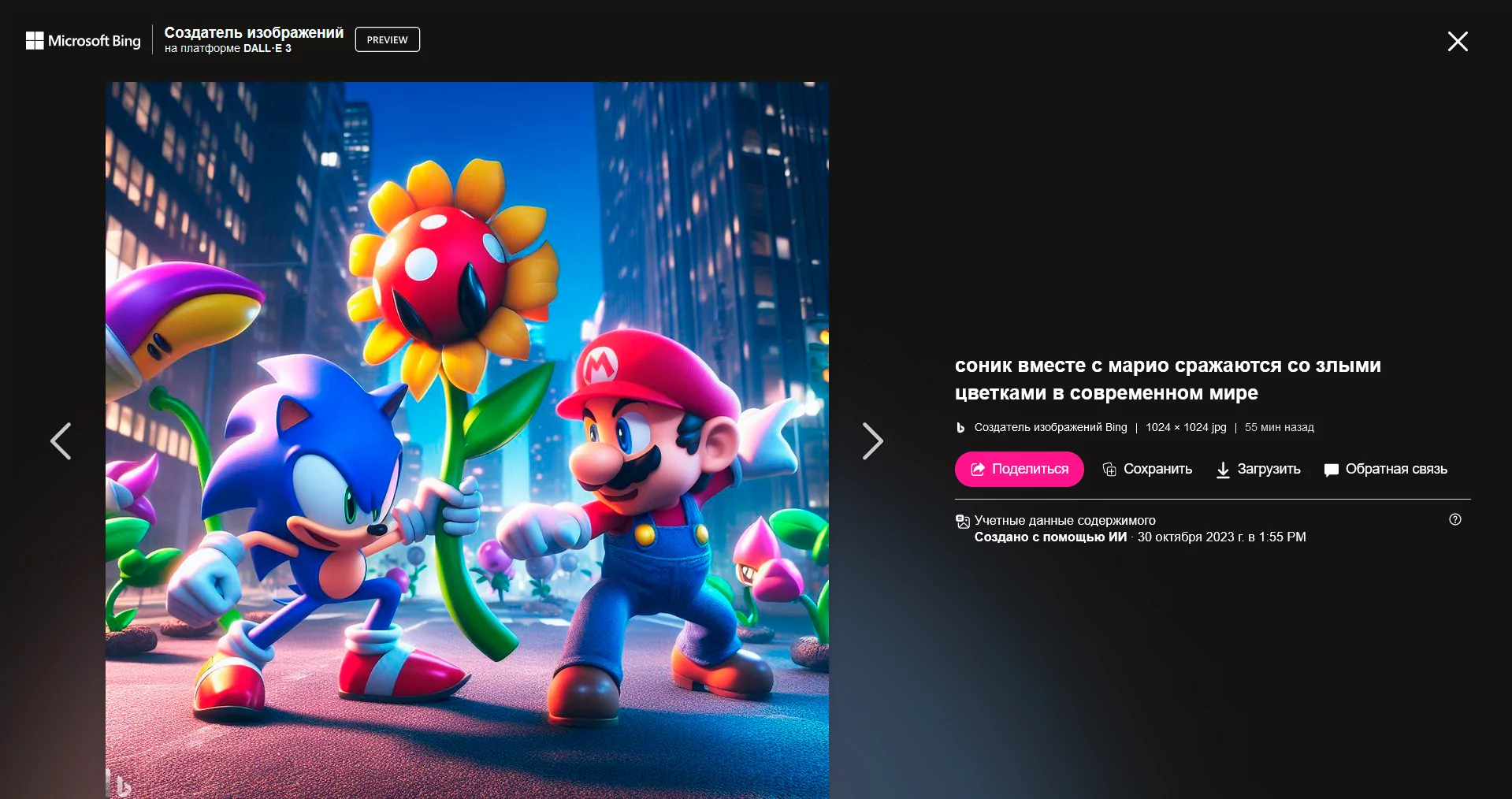This screenshot has height=799, width=1512.
Task: Open the Microsoft Bing logo link
Action: coord(84,40)
